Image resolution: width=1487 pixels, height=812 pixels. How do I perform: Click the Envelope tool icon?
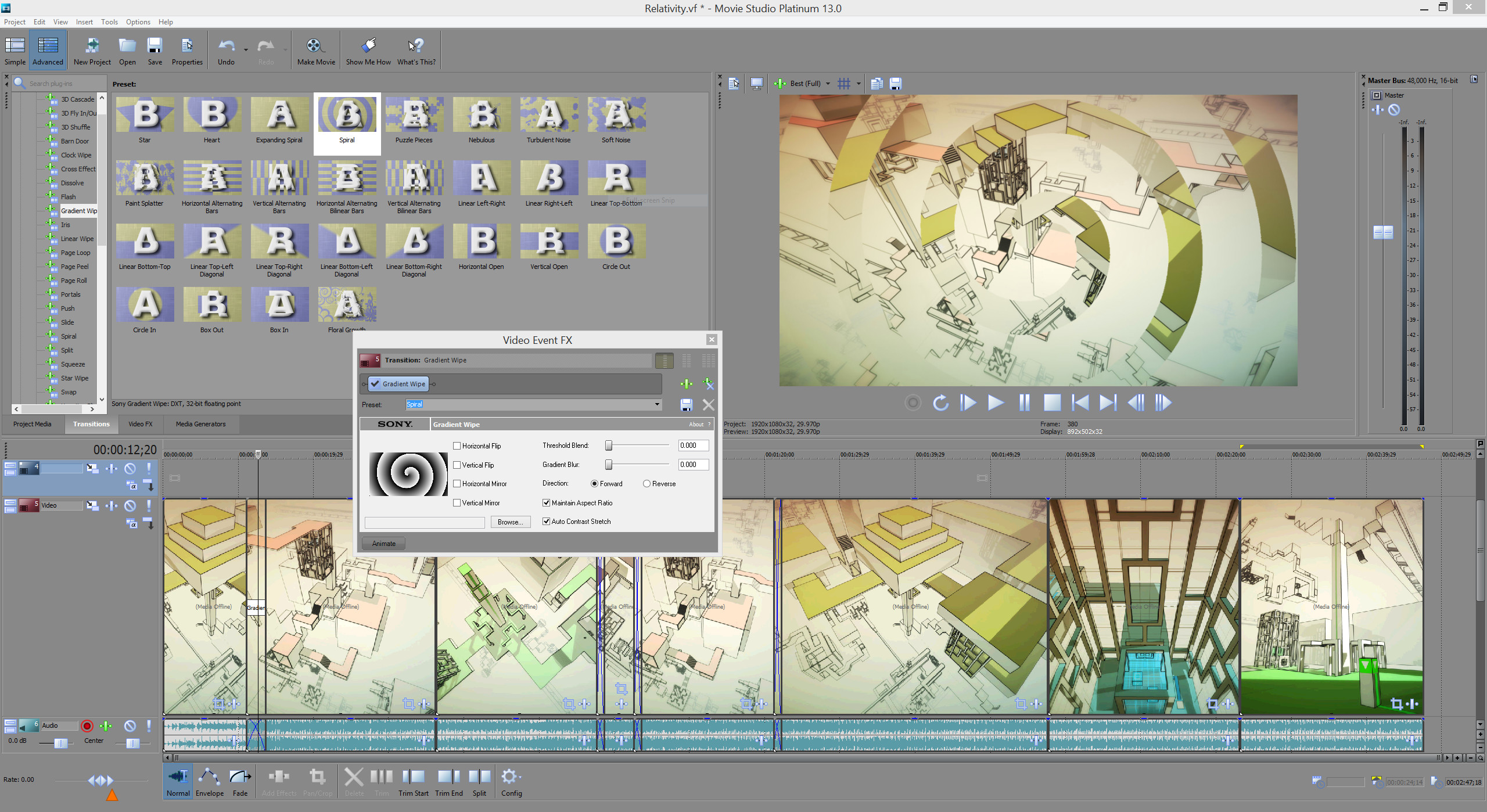click(x=209, y=778)
